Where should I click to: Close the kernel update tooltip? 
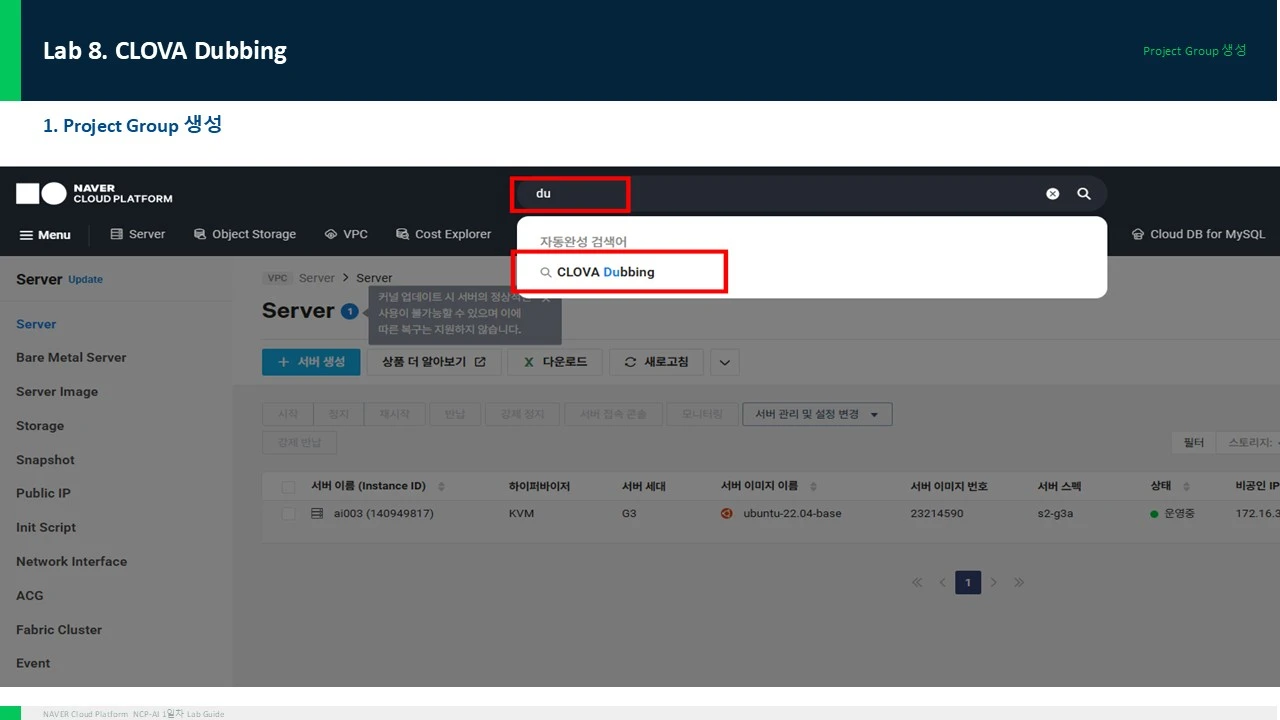[x=546, y=298]
